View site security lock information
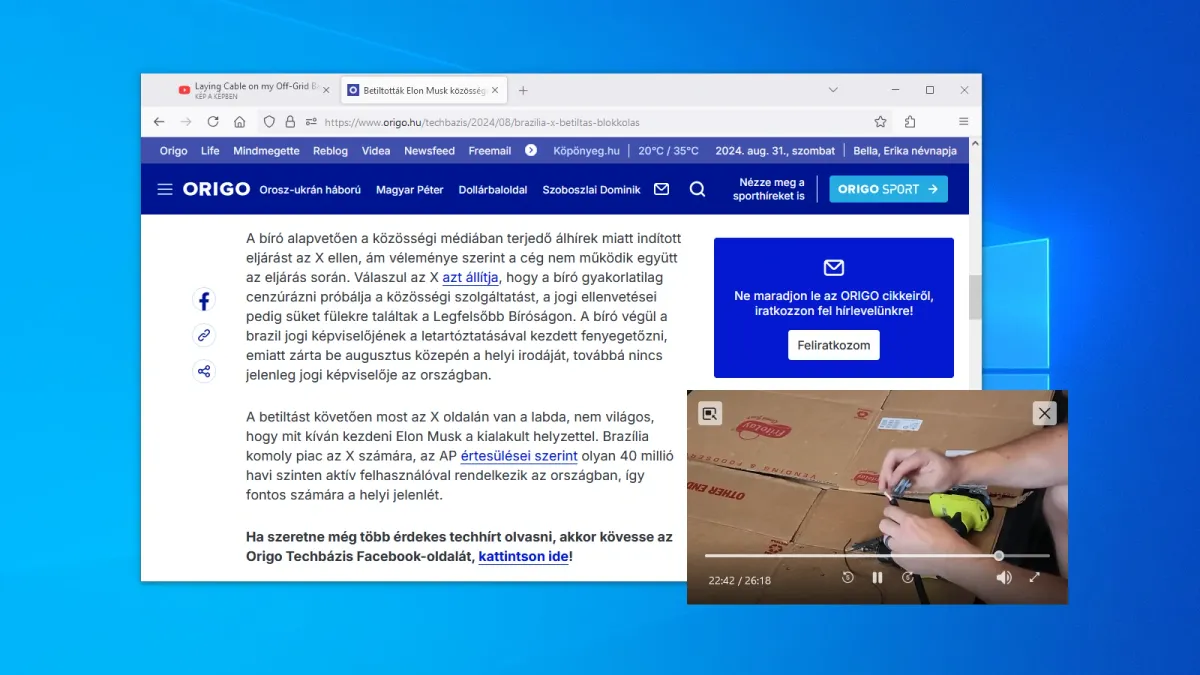Screen dimensions: 1200x675 tap(290, 122)
